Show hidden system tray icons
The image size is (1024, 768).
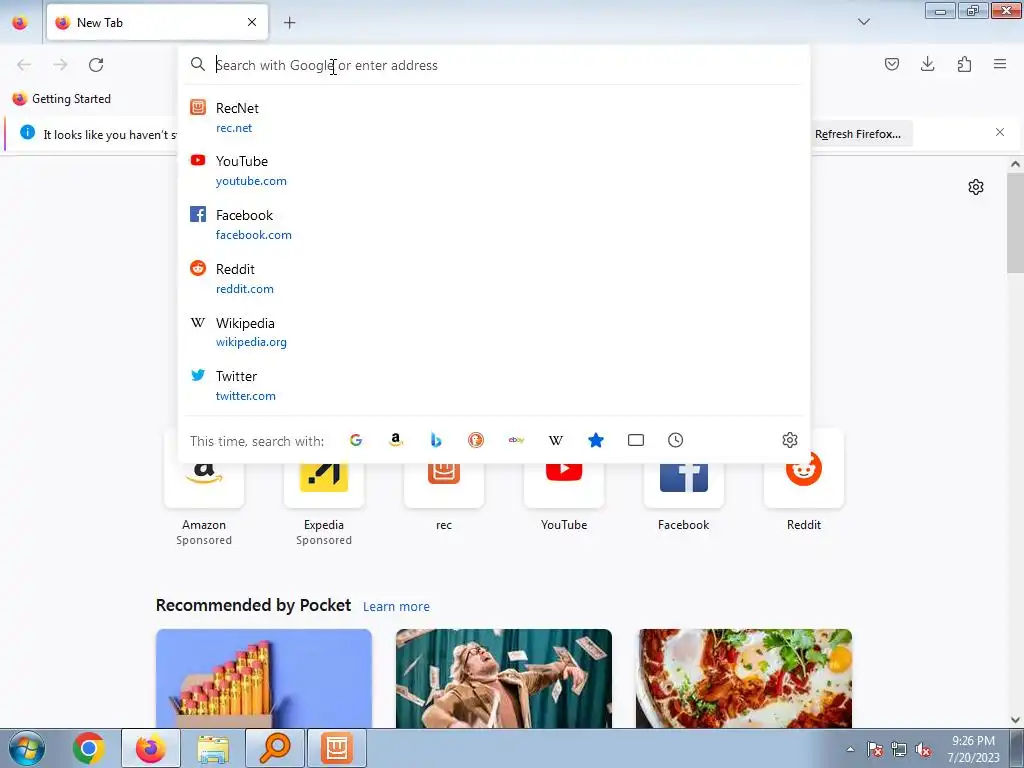pos(850,750)
